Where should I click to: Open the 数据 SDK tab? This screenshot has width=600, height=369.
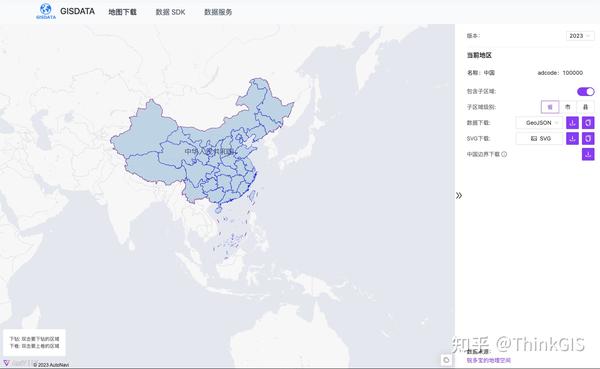click(170, 12)
